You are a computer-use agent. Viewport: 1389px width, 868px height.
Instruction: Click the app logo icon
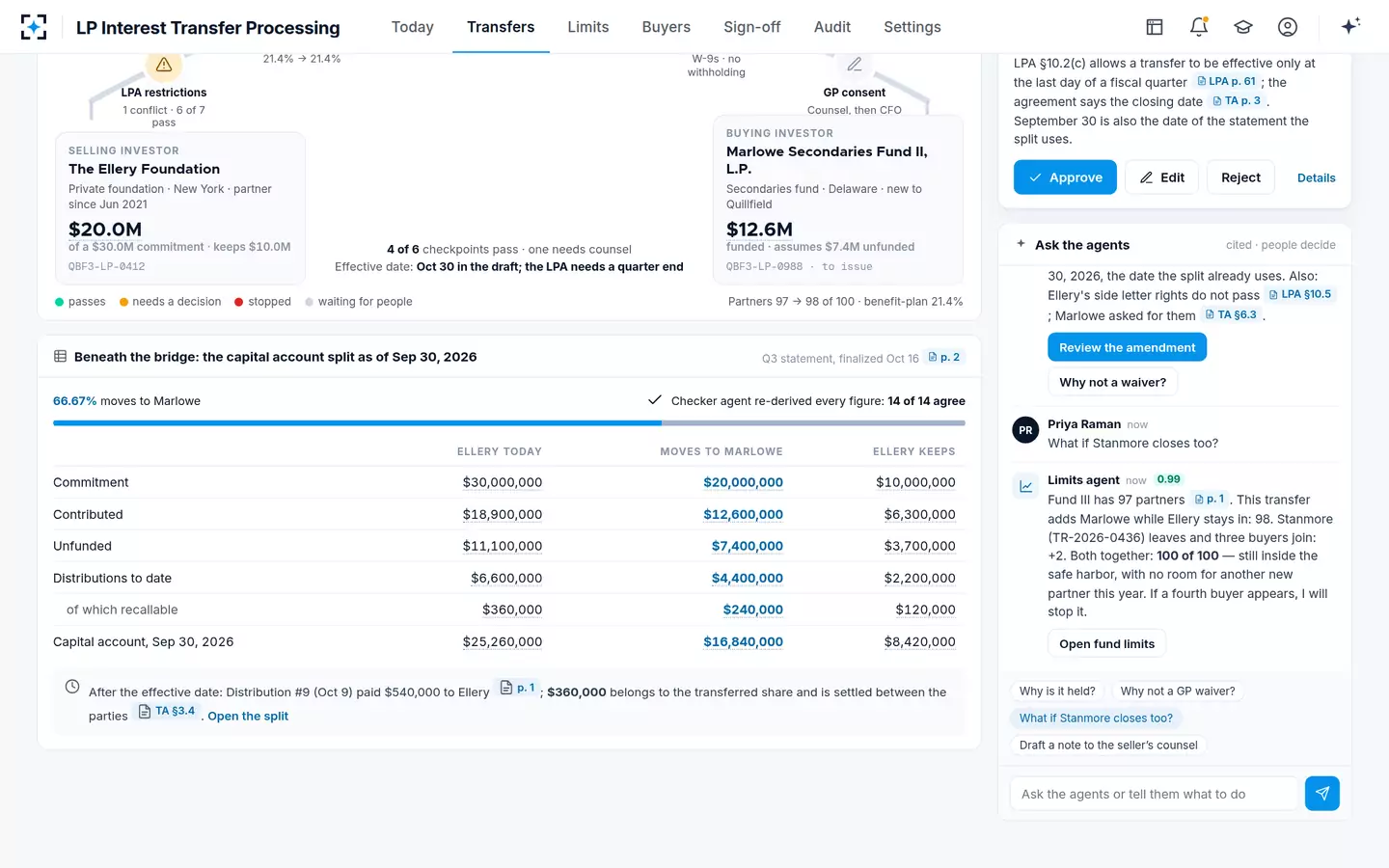(x=34, y=27)
